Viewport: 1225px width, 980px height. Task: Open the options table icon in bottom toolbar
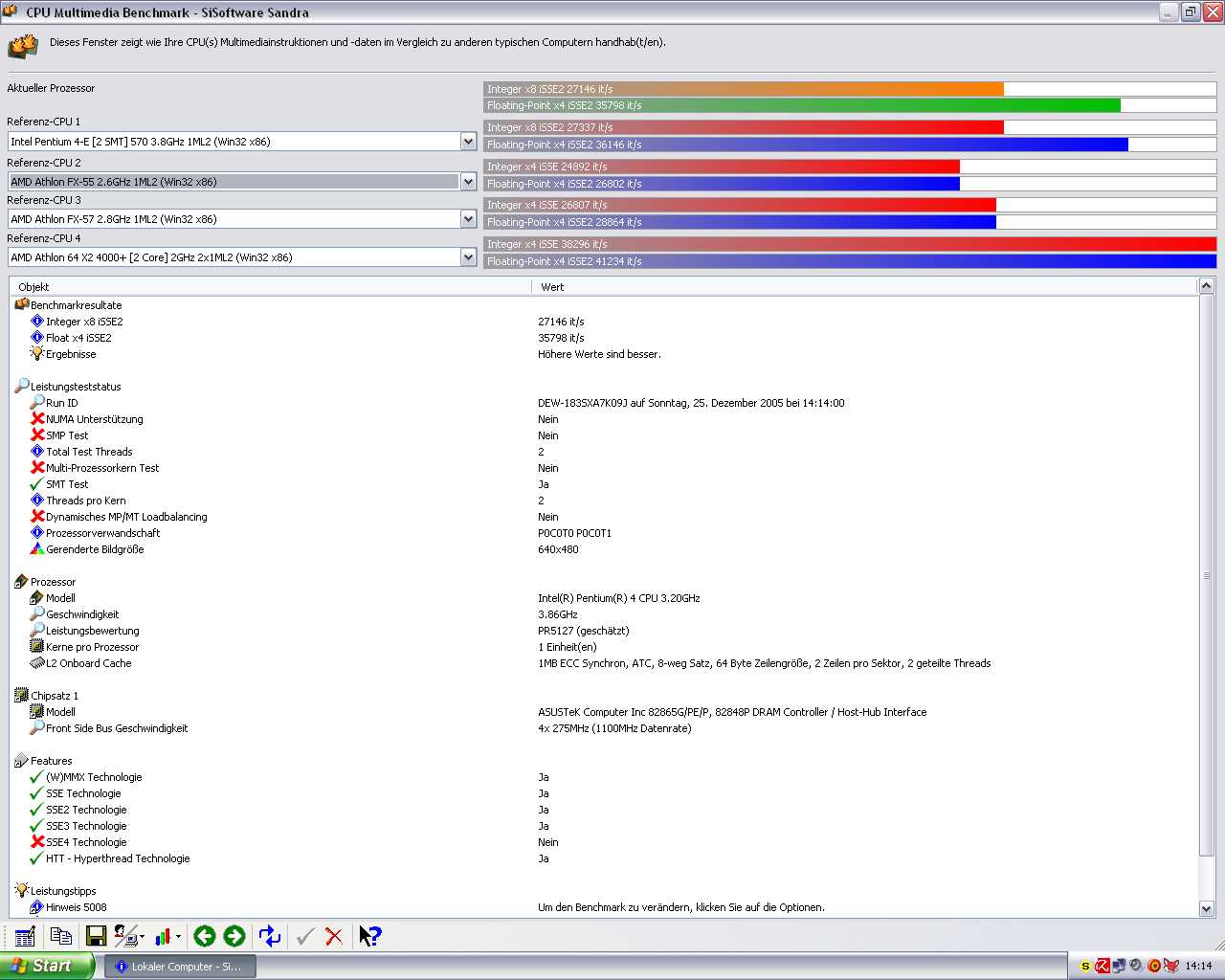(x=25, y=936)
